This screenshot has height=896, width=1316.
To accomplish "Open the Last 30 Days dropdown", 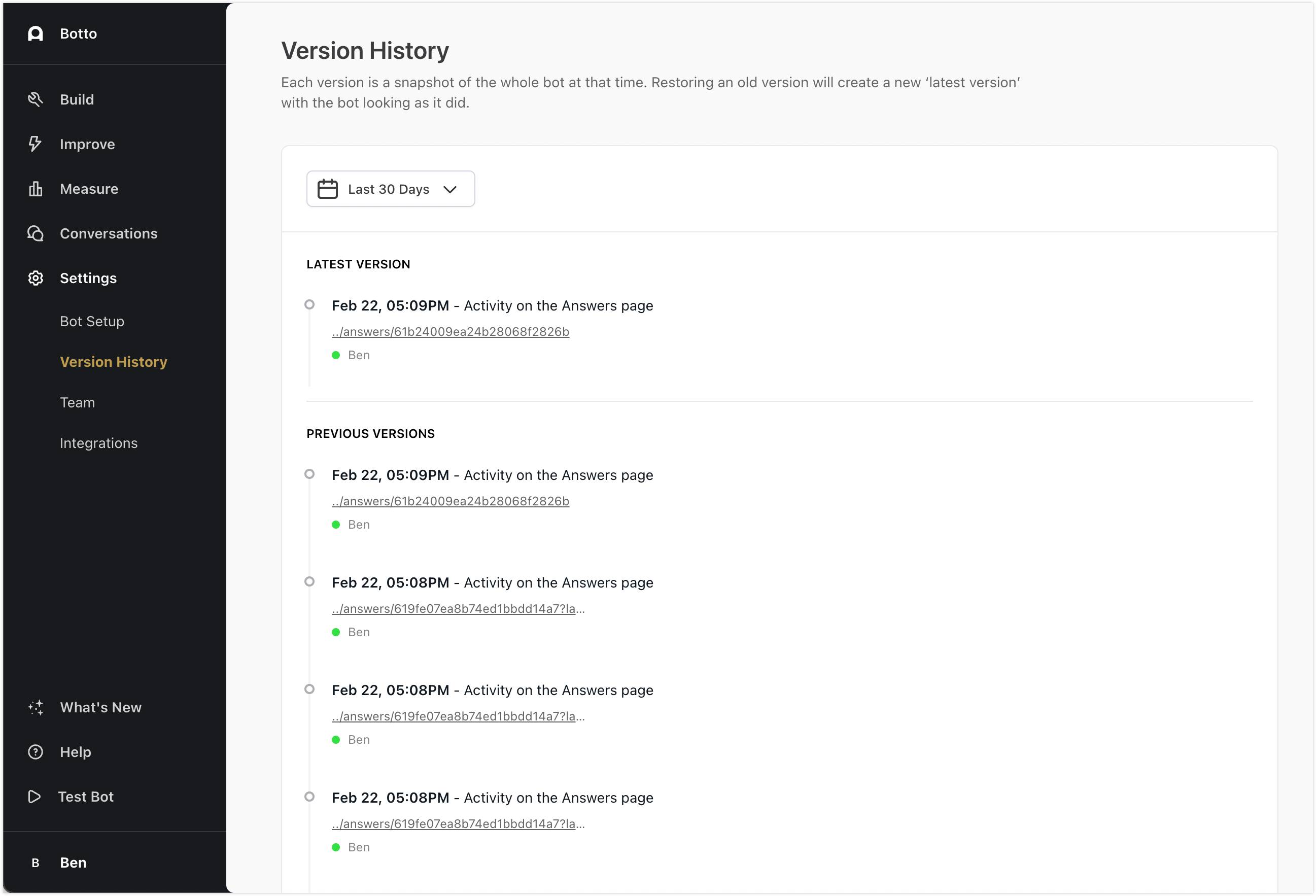I will pyautogui.click(x=390, y=189).
